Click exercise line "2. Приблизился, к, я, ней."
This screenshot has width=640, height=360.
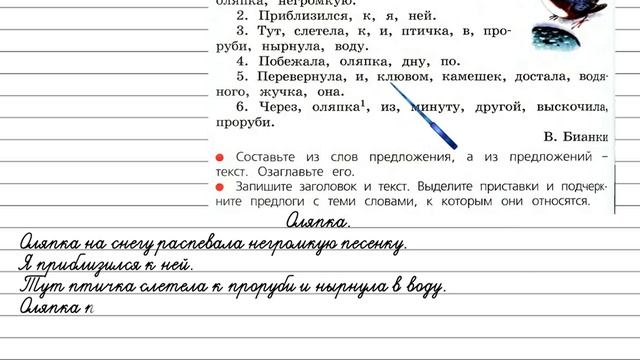(336, 16)
